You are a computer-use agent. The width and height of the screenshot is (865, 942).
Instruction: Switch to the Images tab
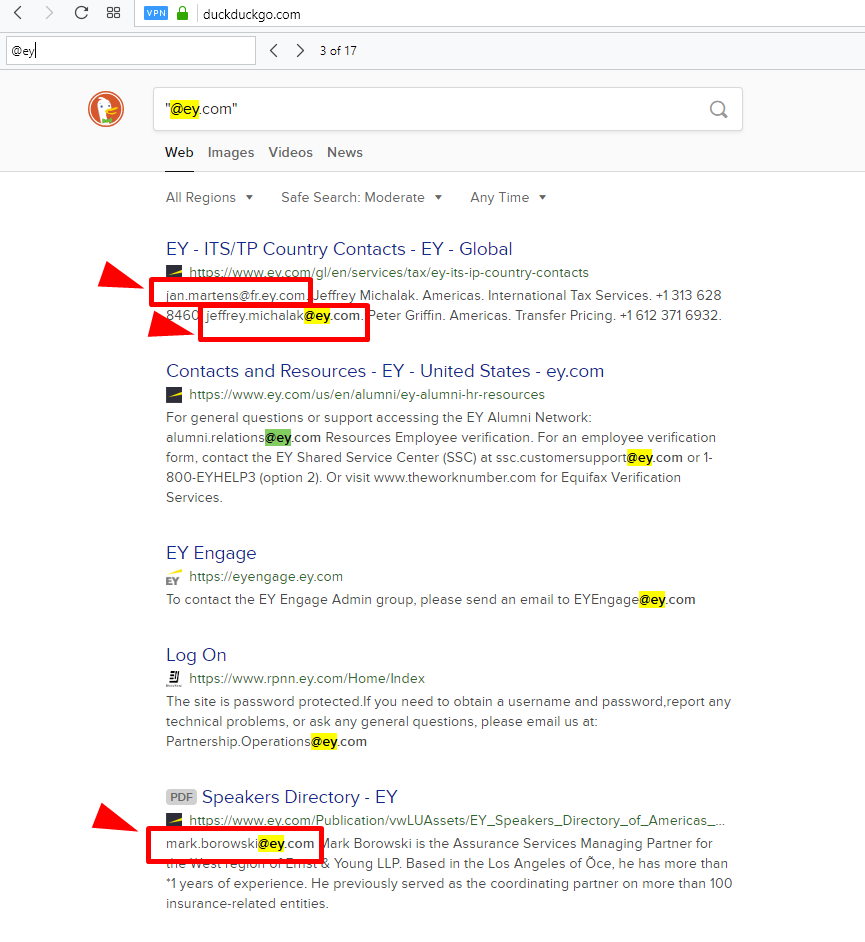tap(230, 152)
